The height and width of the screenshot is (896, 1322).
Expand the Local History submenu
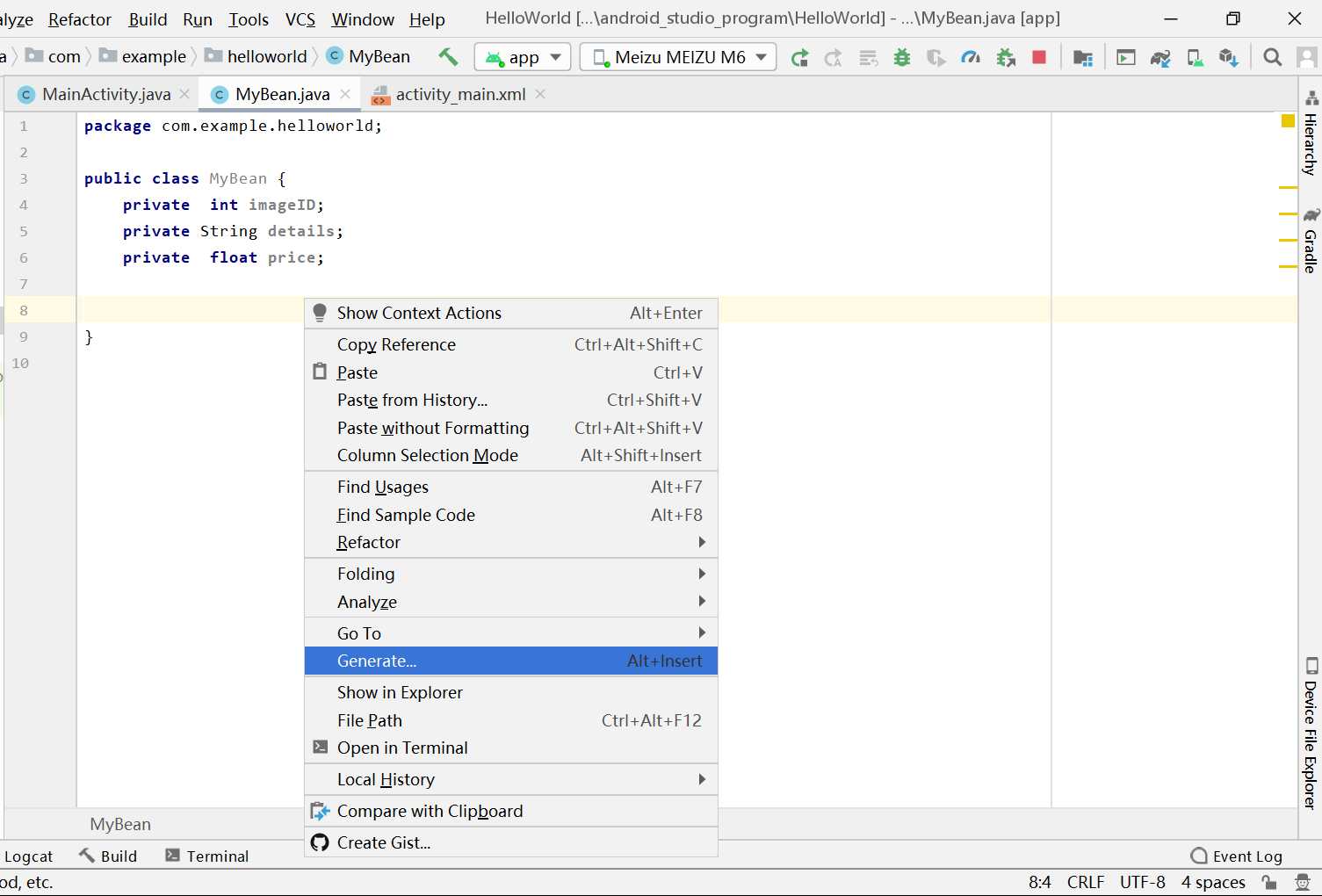tap(511, 779)
